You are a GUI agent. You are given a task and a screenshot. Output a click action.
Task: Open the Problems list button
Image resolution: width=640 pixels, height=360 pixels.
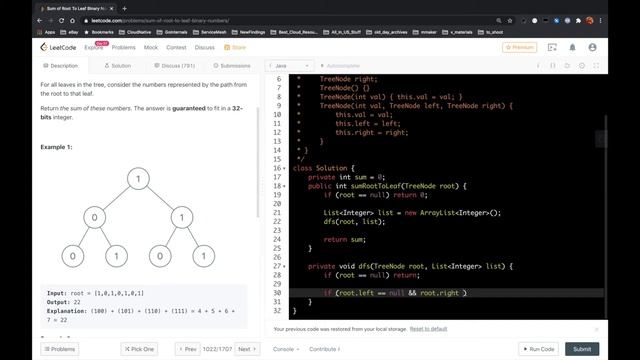click(60, 349)
